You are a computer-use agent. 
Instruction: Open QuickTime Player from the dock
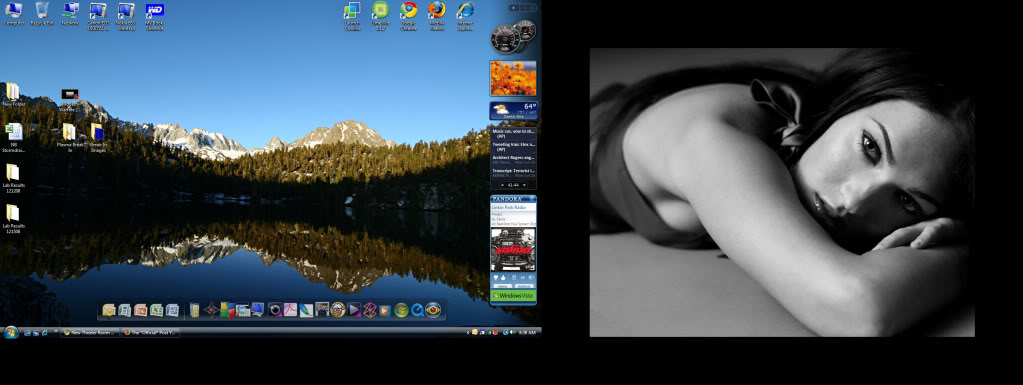coord(418,310)
